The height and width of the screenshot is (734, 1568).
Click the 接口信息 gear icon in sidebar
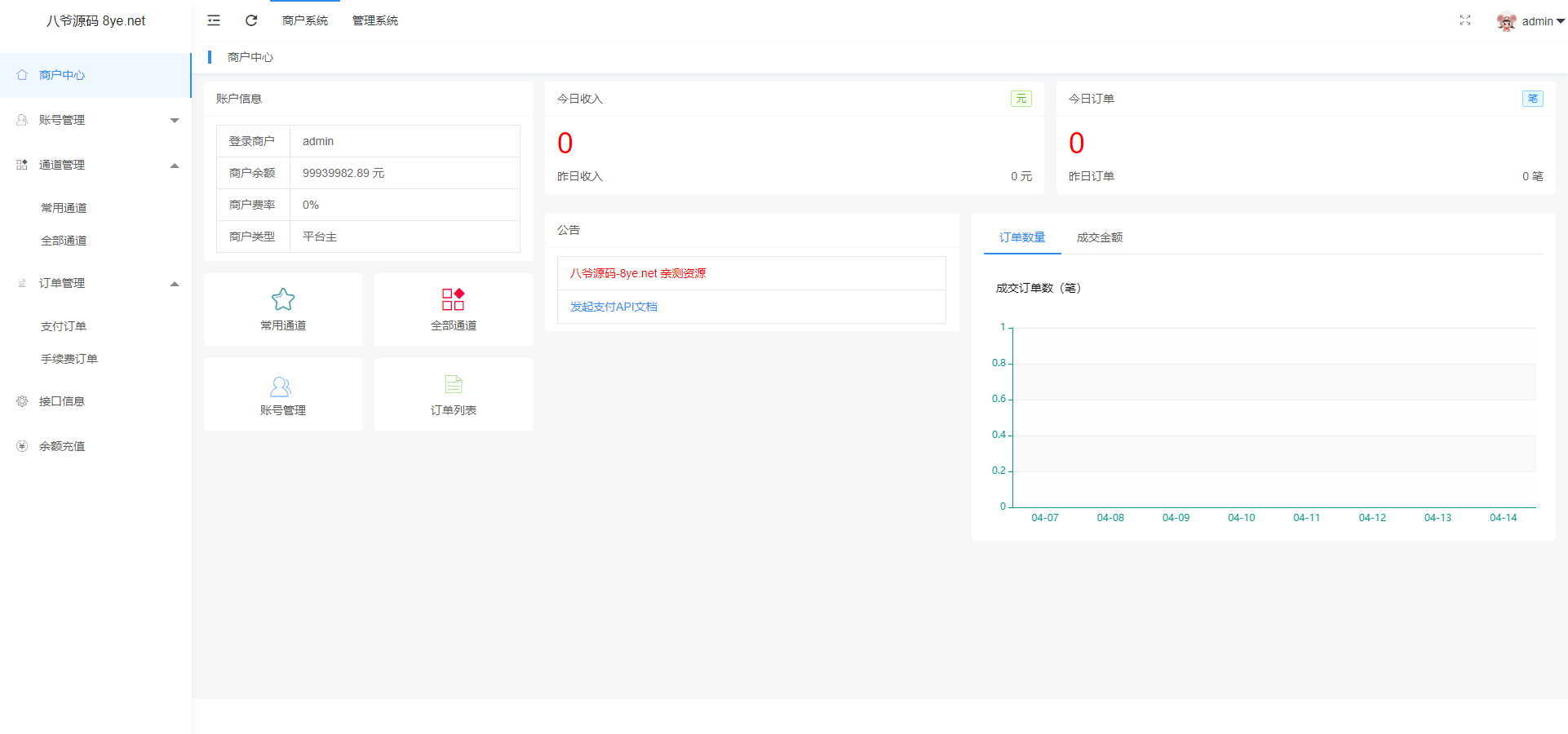tap(21, 400)
